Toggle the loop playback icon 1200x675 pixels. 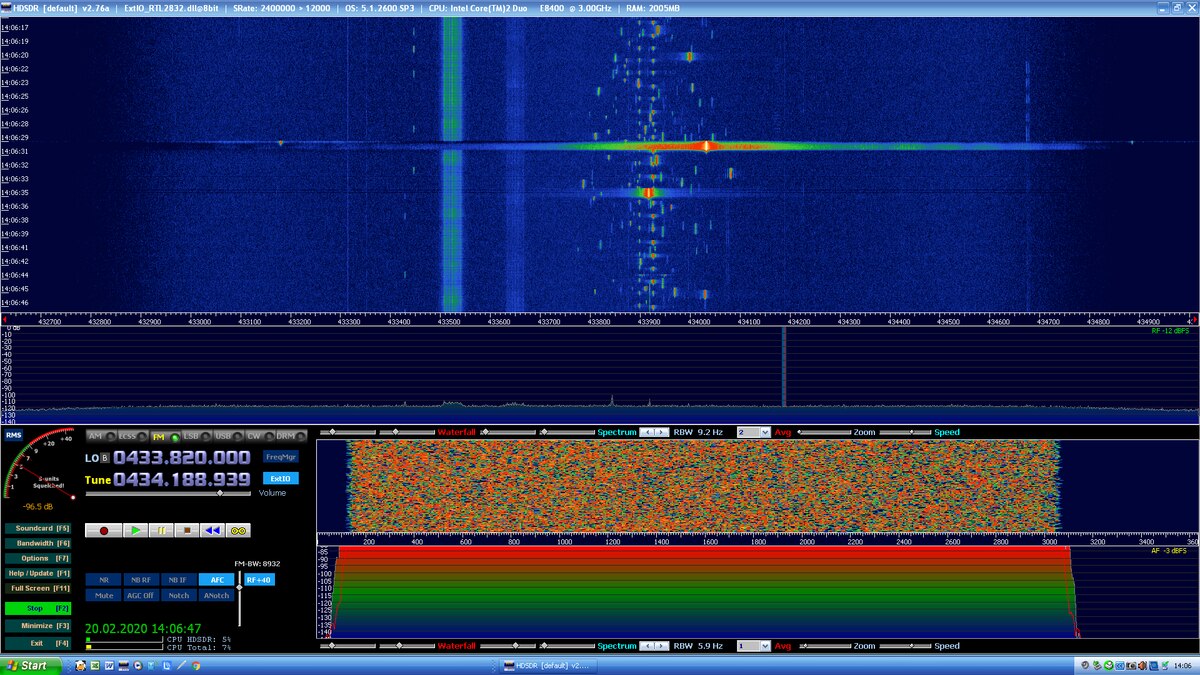click(238, 530)
